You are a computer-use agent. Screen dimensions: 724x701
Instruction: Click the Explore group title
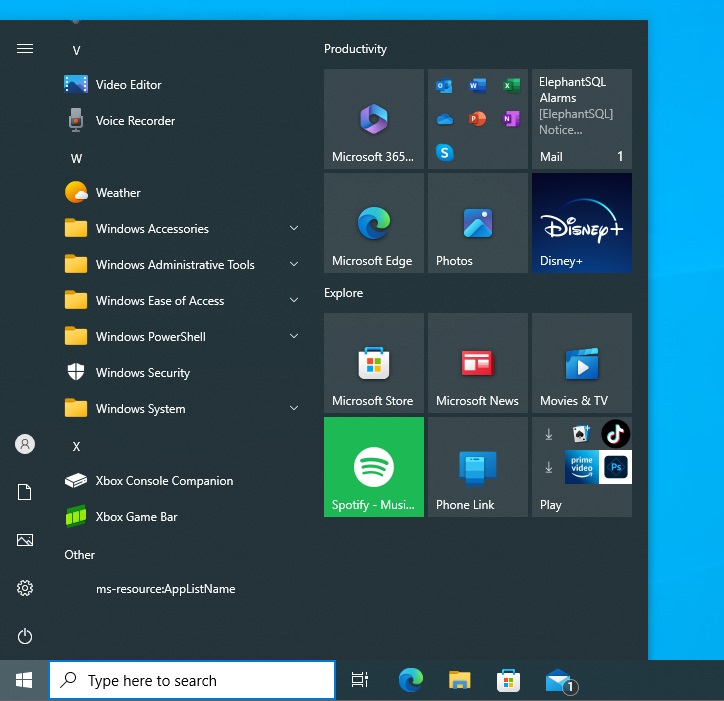[344, 293]
